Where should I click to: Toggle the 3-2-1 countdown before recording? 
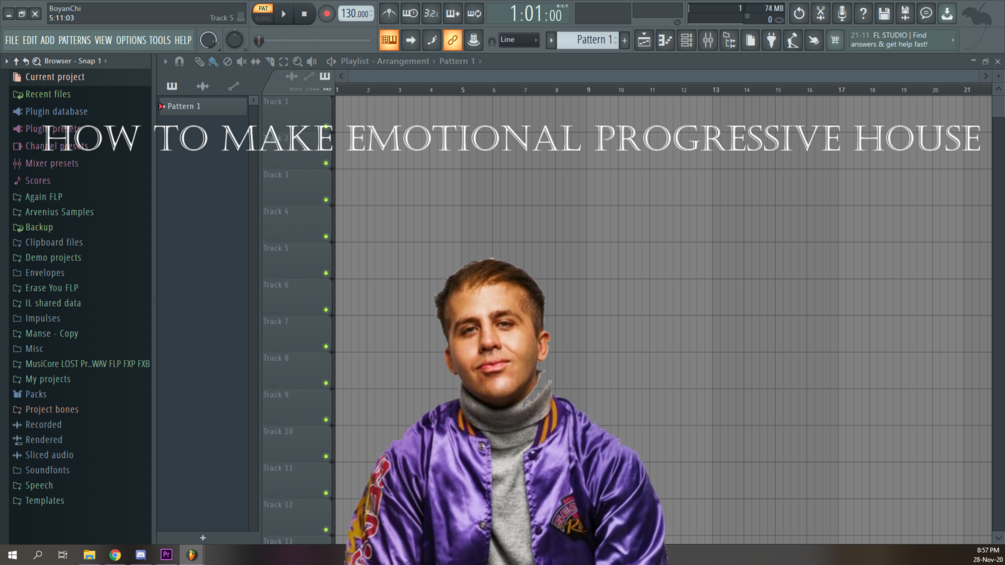pos(431,13)
